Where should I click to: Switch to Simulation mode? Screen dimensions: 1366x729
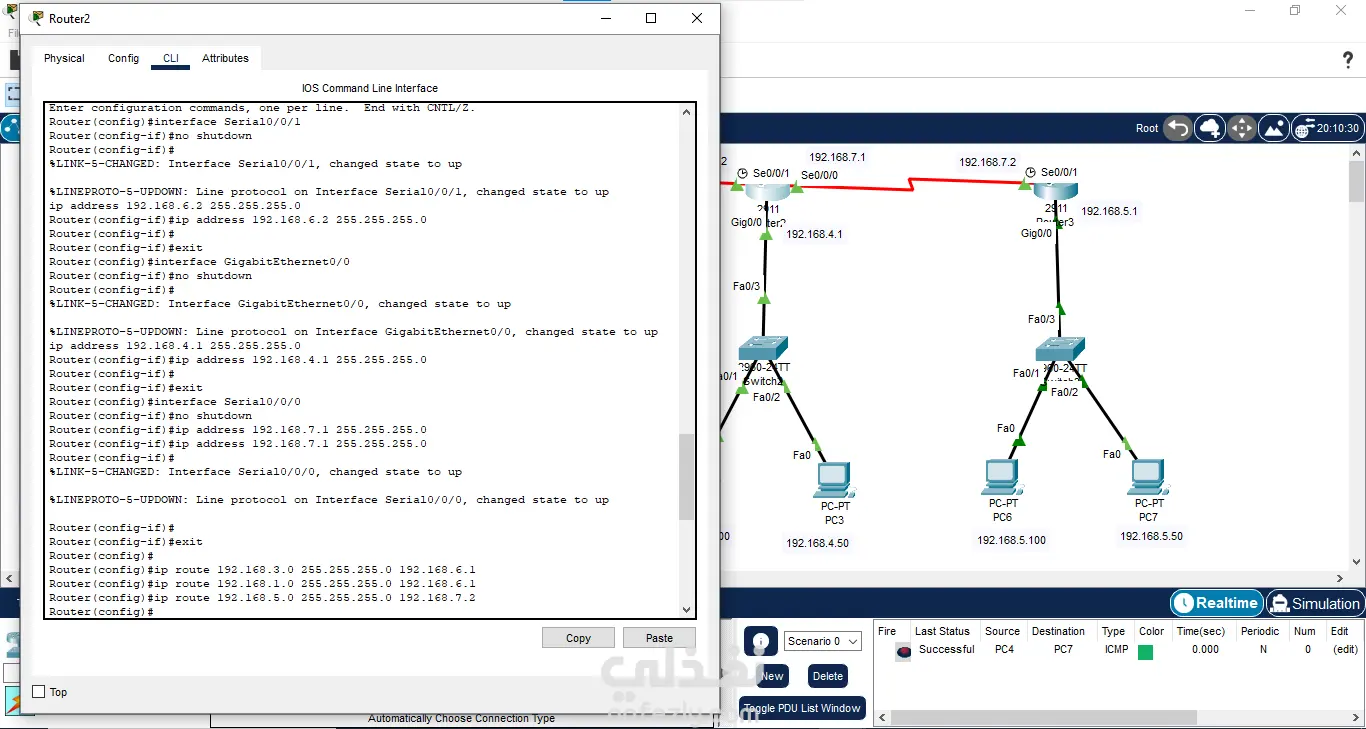(x=1314, y=603)
